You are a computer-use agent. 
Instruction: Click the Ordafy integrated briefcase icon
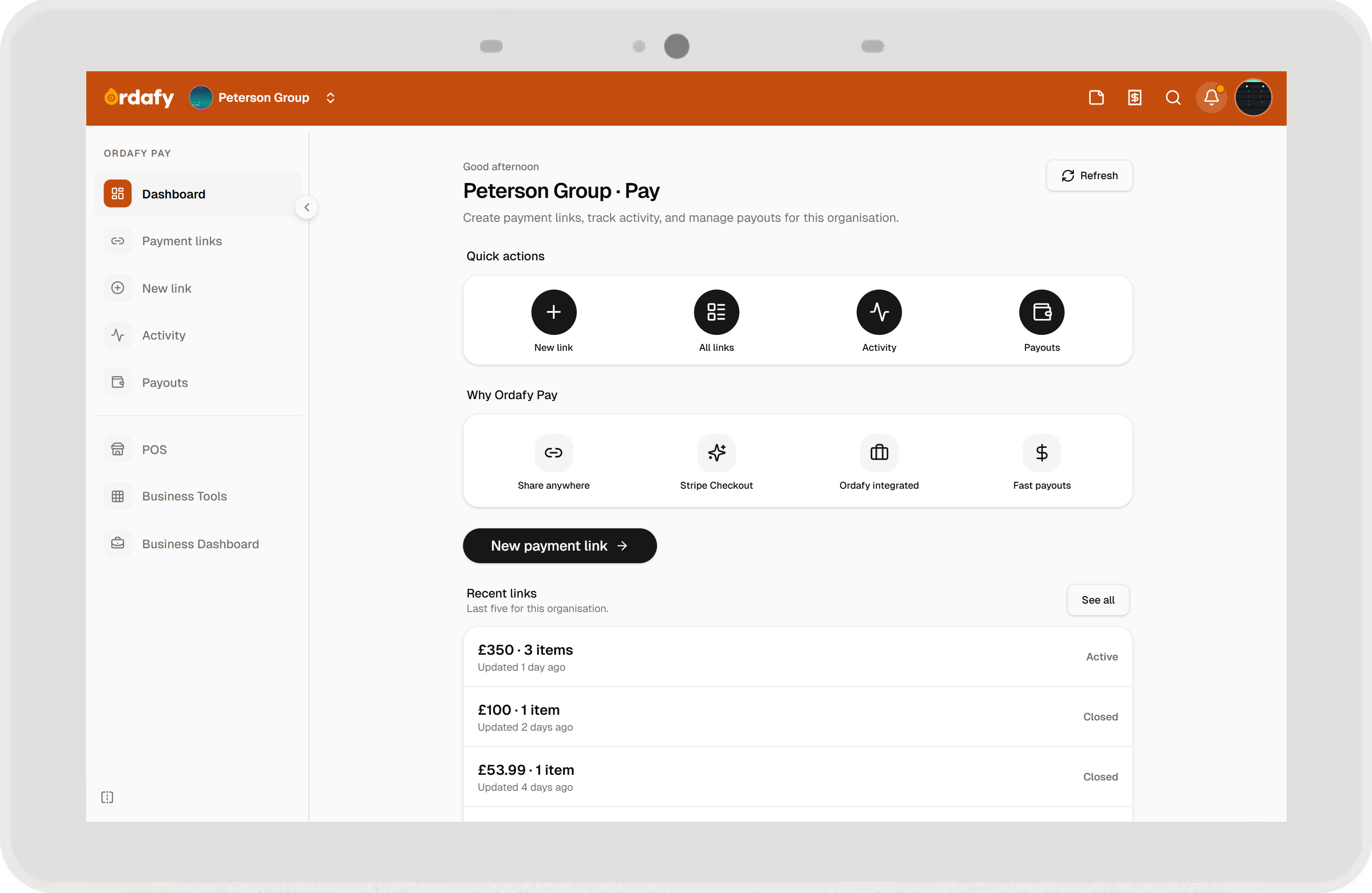click(x=879, y=453)
